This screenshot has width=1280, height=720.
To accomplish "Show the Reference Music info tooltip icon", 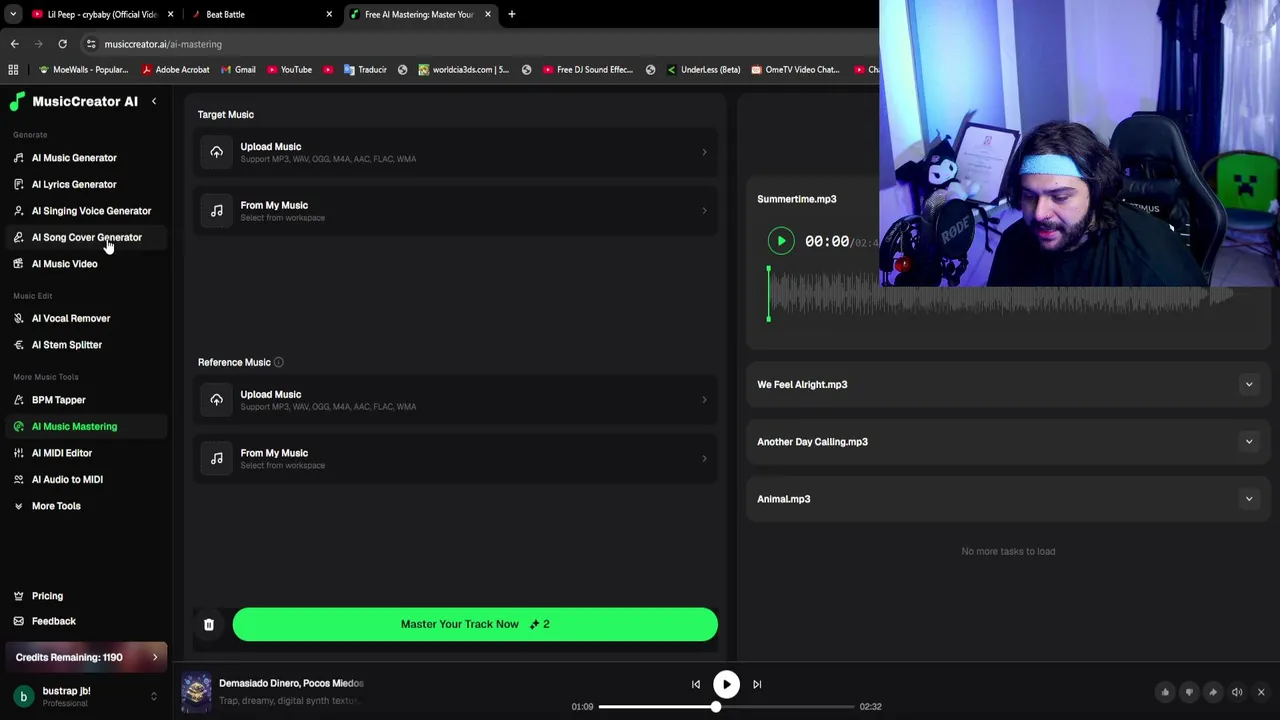I will point(279,362).
